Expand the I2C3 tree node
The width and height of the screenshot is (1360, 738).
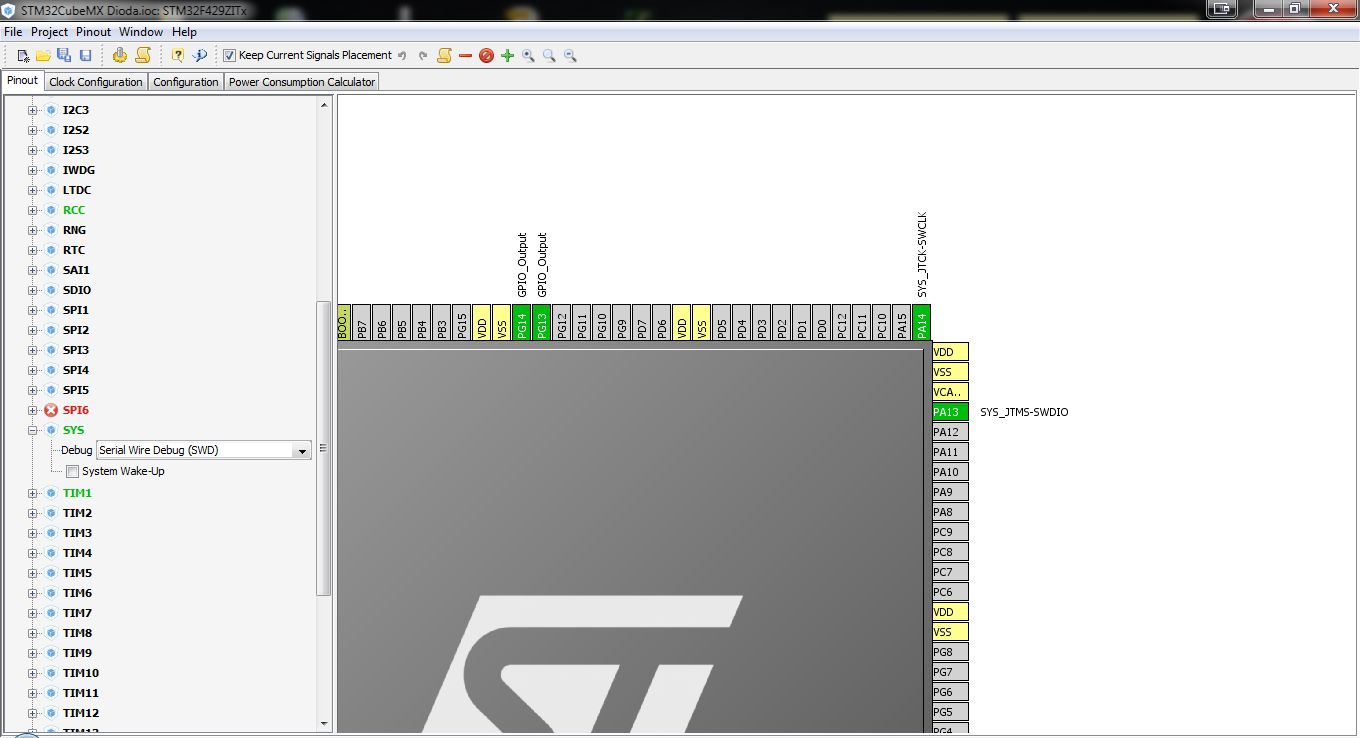[x=32, y=110]
